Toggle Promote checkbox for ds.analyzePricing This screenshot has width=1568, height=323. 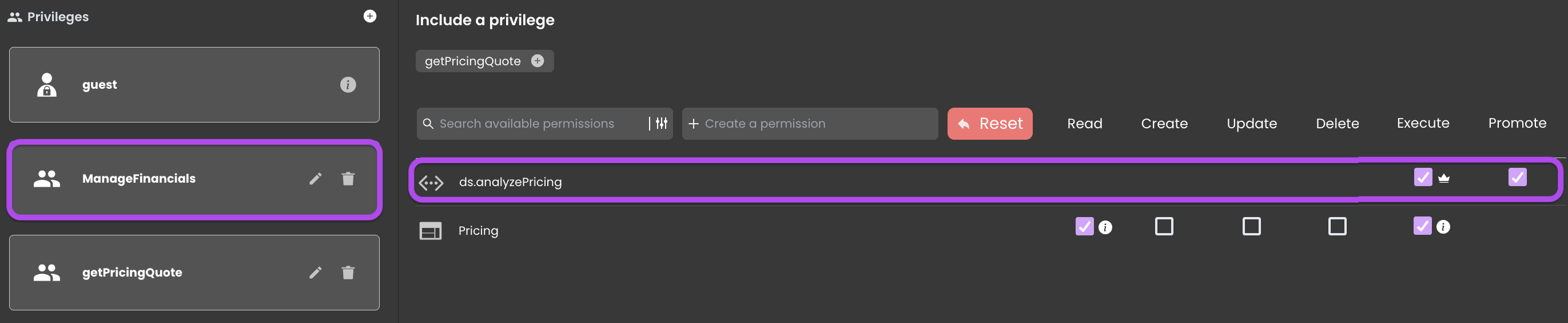click(x=1517, y=178)
